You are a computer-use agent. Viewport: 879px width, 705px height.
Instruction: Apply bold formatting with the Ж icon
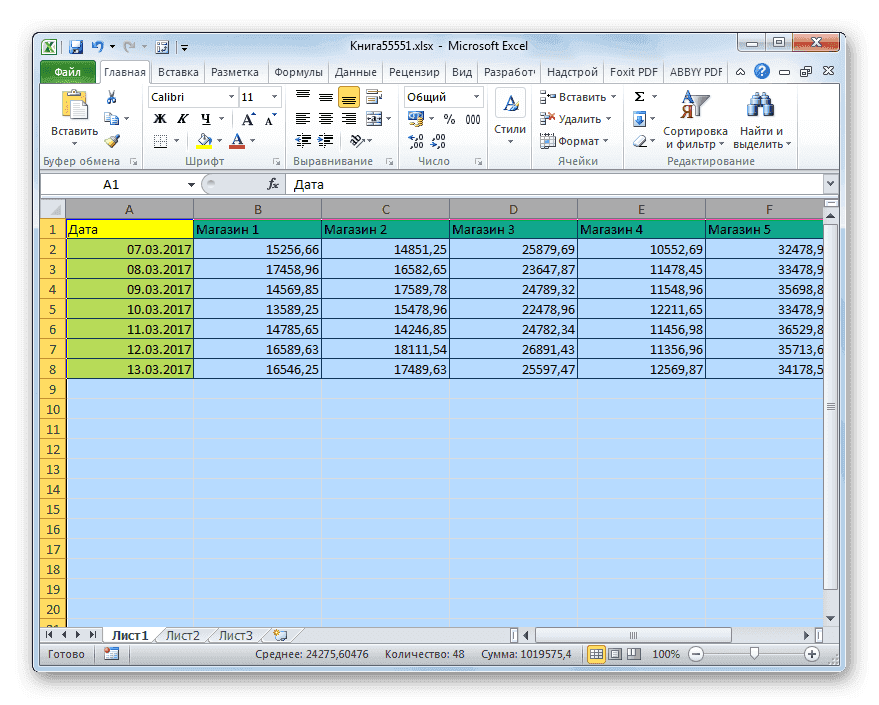click(158, 119)
